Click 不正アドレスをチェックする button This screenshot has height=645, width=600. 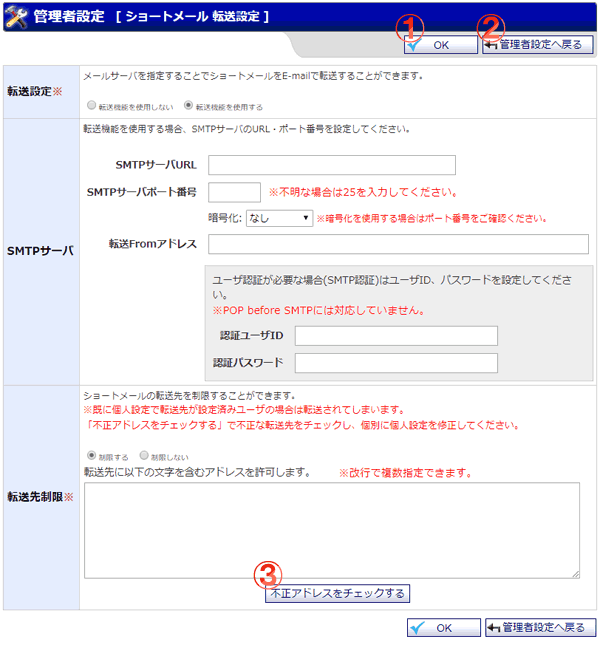[x=337, y=594]
